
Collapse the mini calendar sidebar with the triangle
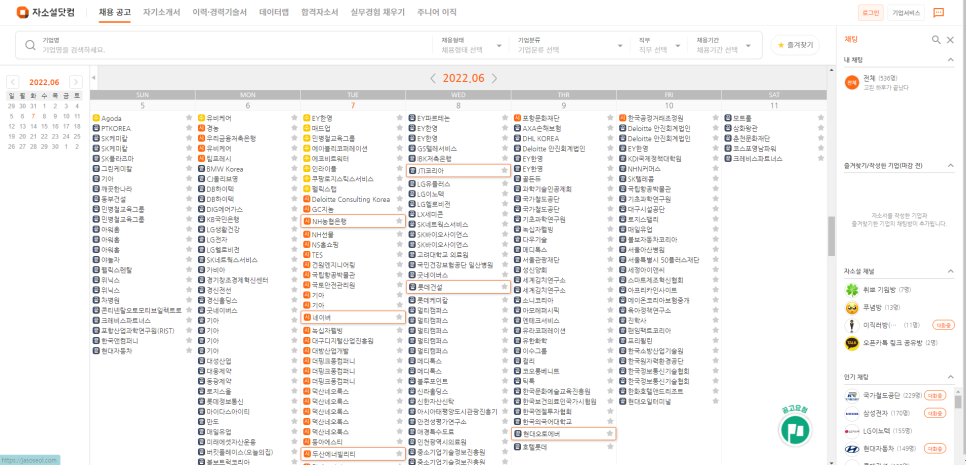(94, 78)
